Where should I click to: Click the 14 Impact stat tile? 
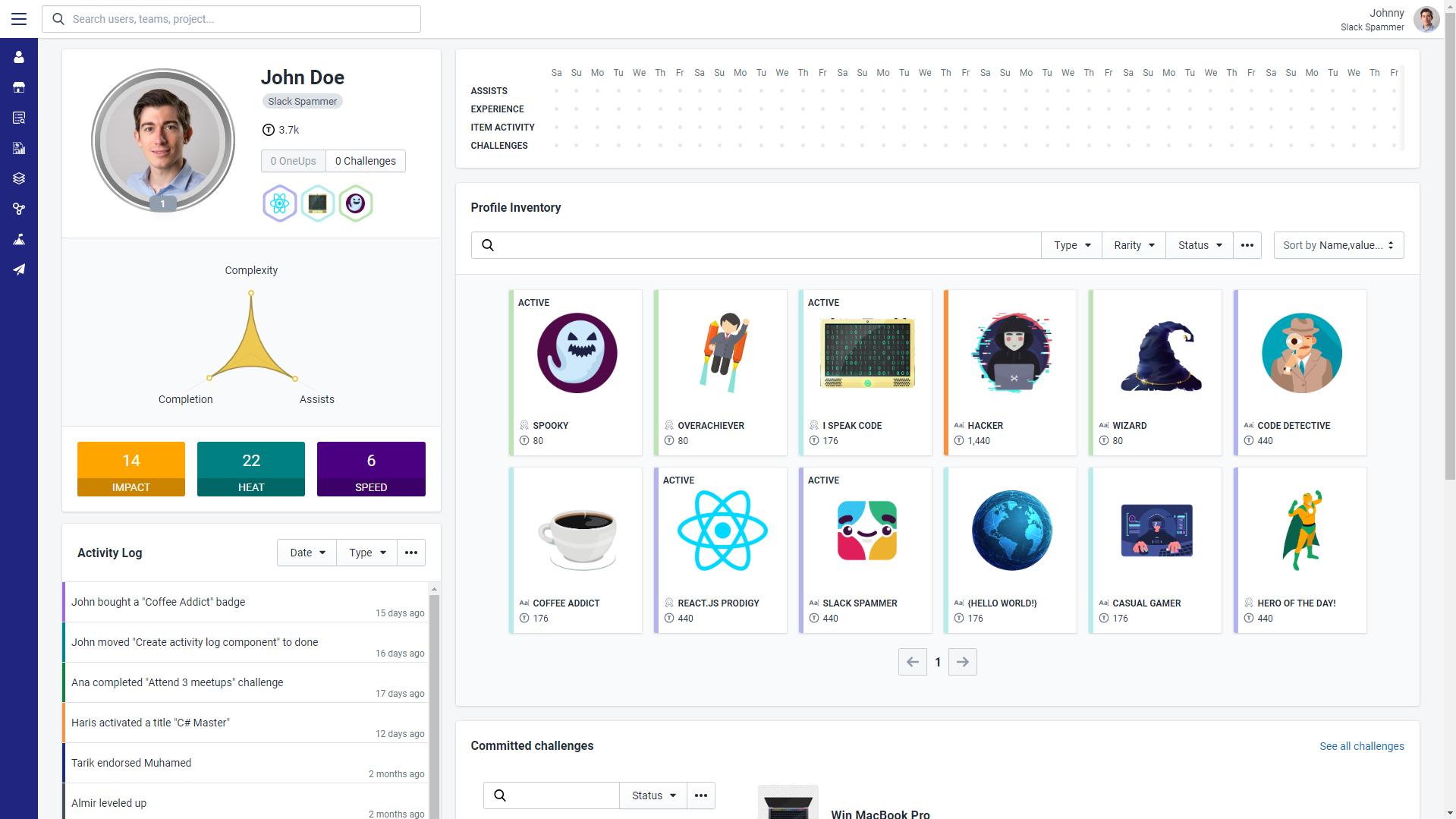tap(131, 469)
